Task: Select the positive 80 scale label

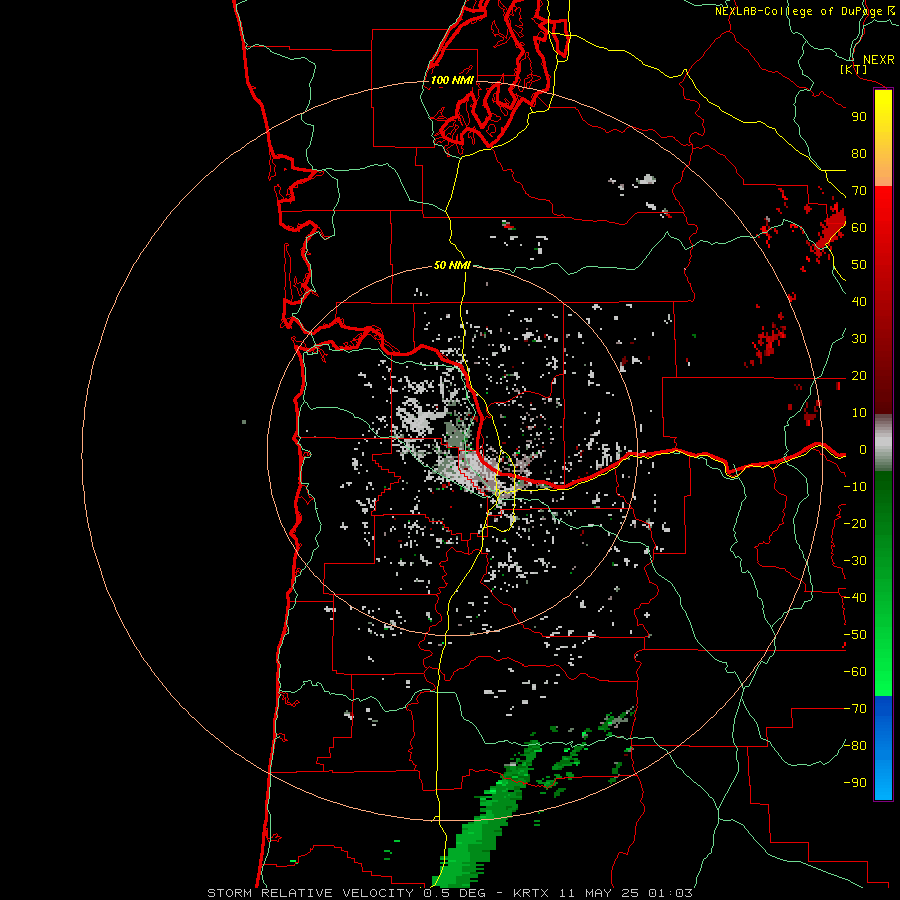Action: click(x=859, y=154)
